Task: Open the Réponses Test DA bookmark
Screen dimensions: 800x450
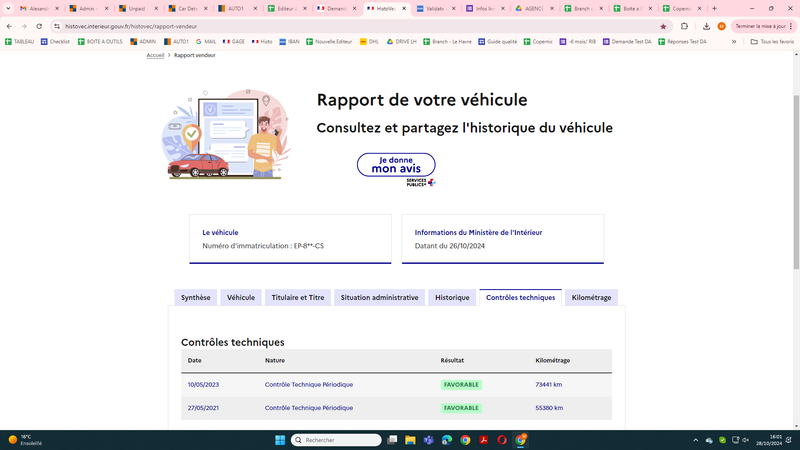Action: pyautogui.click(x=683, y=41)
